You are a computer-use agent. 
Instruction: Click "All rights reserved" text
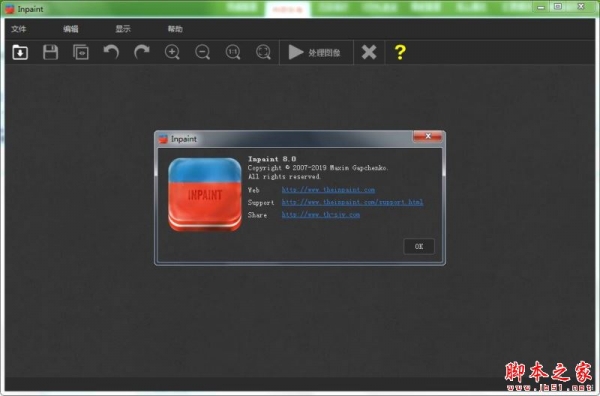(x=284, y=176)
